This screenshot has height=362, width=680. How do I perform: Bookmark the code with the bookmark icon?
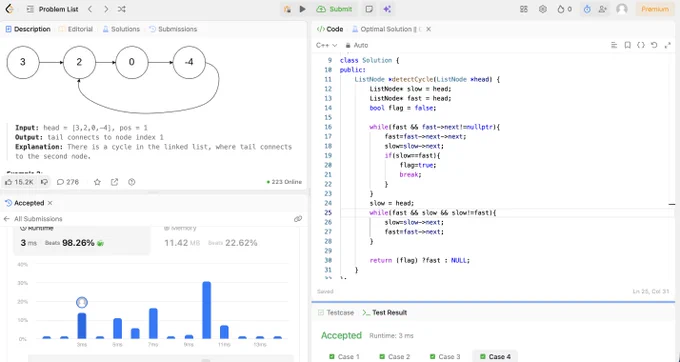tap(628, 45)
